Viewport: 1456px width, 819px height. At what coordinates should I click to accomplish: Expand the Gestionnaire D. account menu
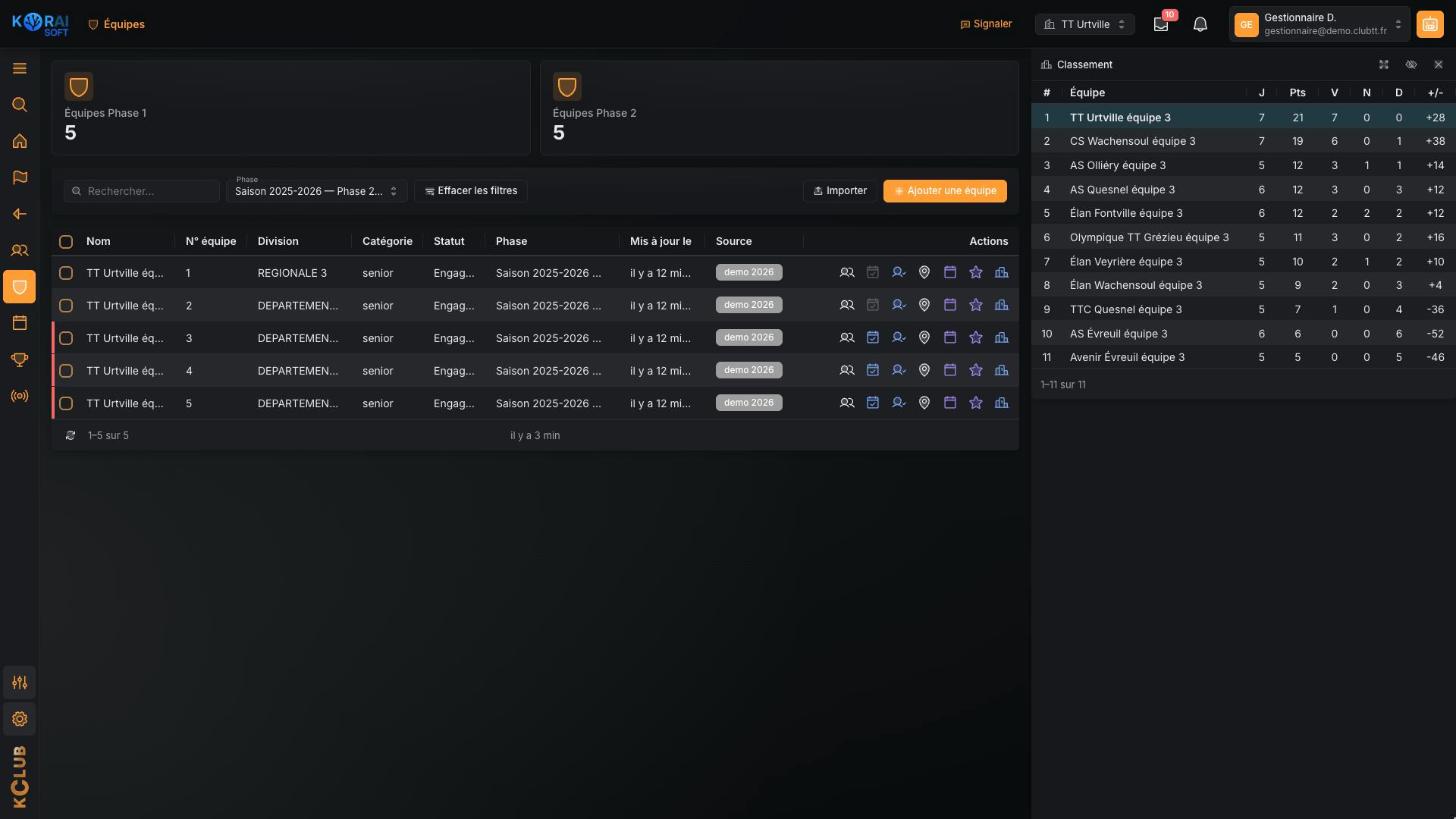point(1319,24)
